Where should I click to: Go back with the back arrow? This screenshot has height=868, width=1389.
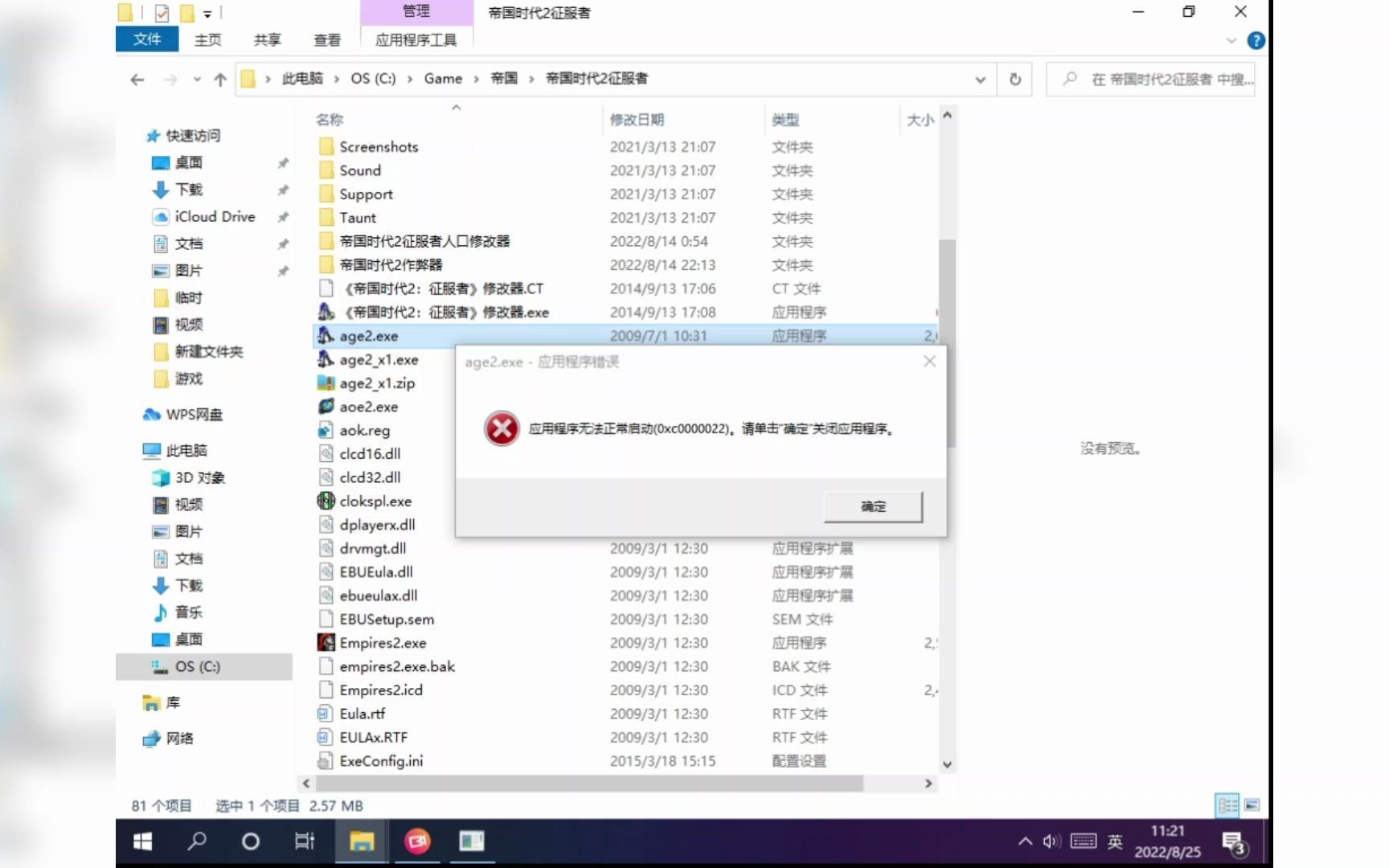tap(137, 79)
